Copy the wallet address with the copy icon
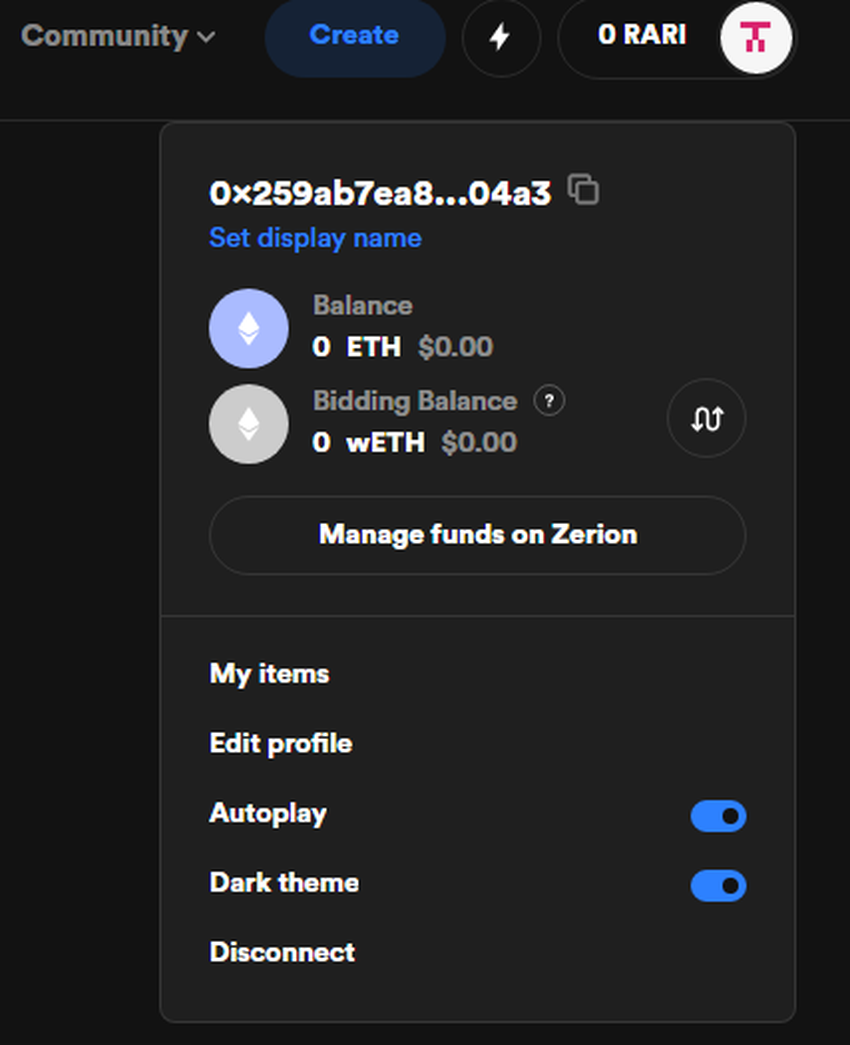Screen dimensions: 850x1045 click(x=583, y=189)
